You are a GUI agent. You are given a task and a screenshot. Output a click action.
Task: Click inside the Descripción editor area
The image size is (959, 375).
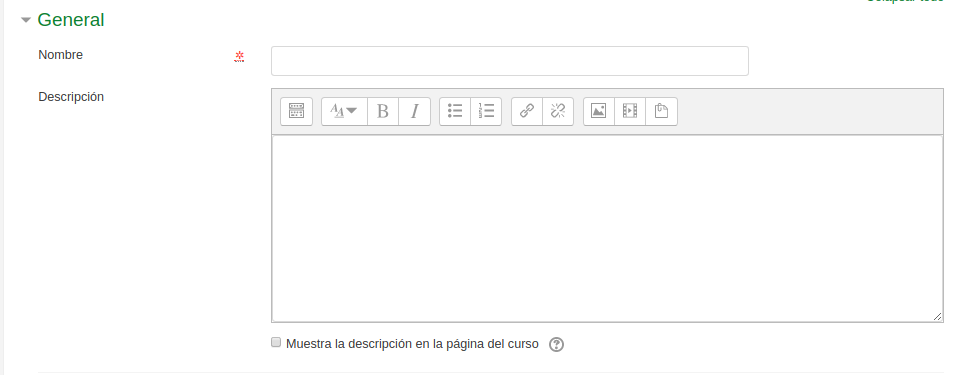(x=607, y=228)
